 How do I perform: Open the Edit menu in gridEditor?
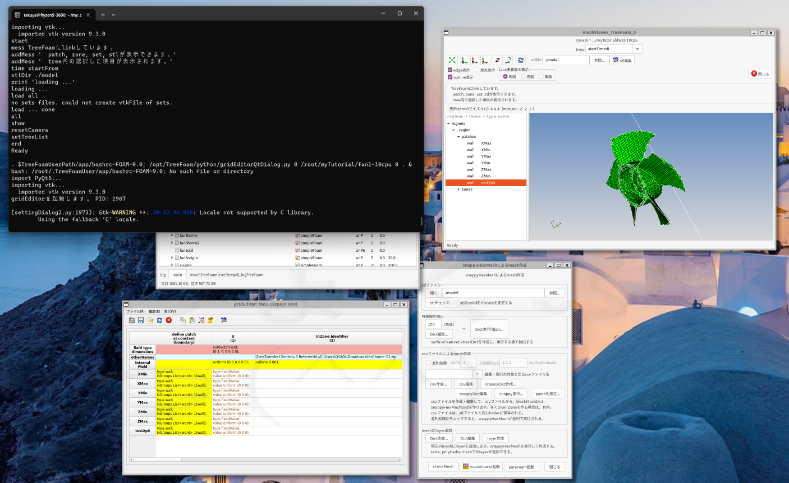tap(154, 311)
